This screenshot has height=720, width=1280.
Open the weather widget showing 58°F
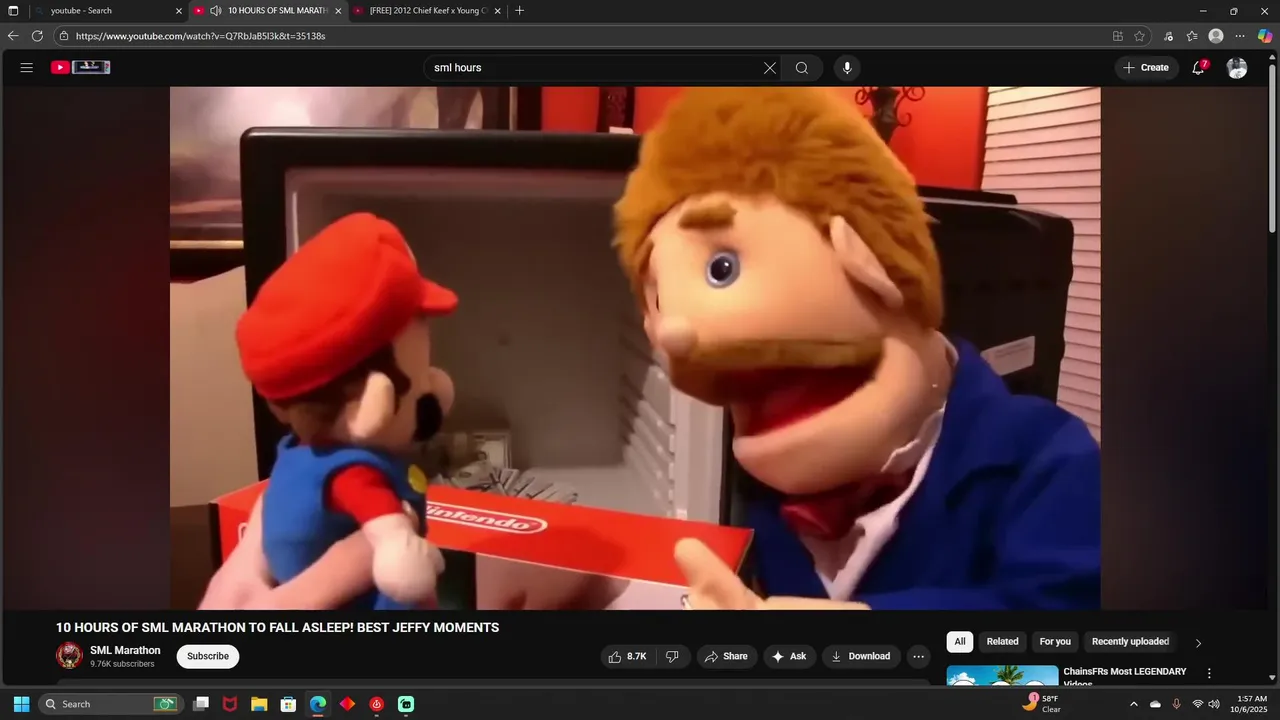click(1042, 703)
